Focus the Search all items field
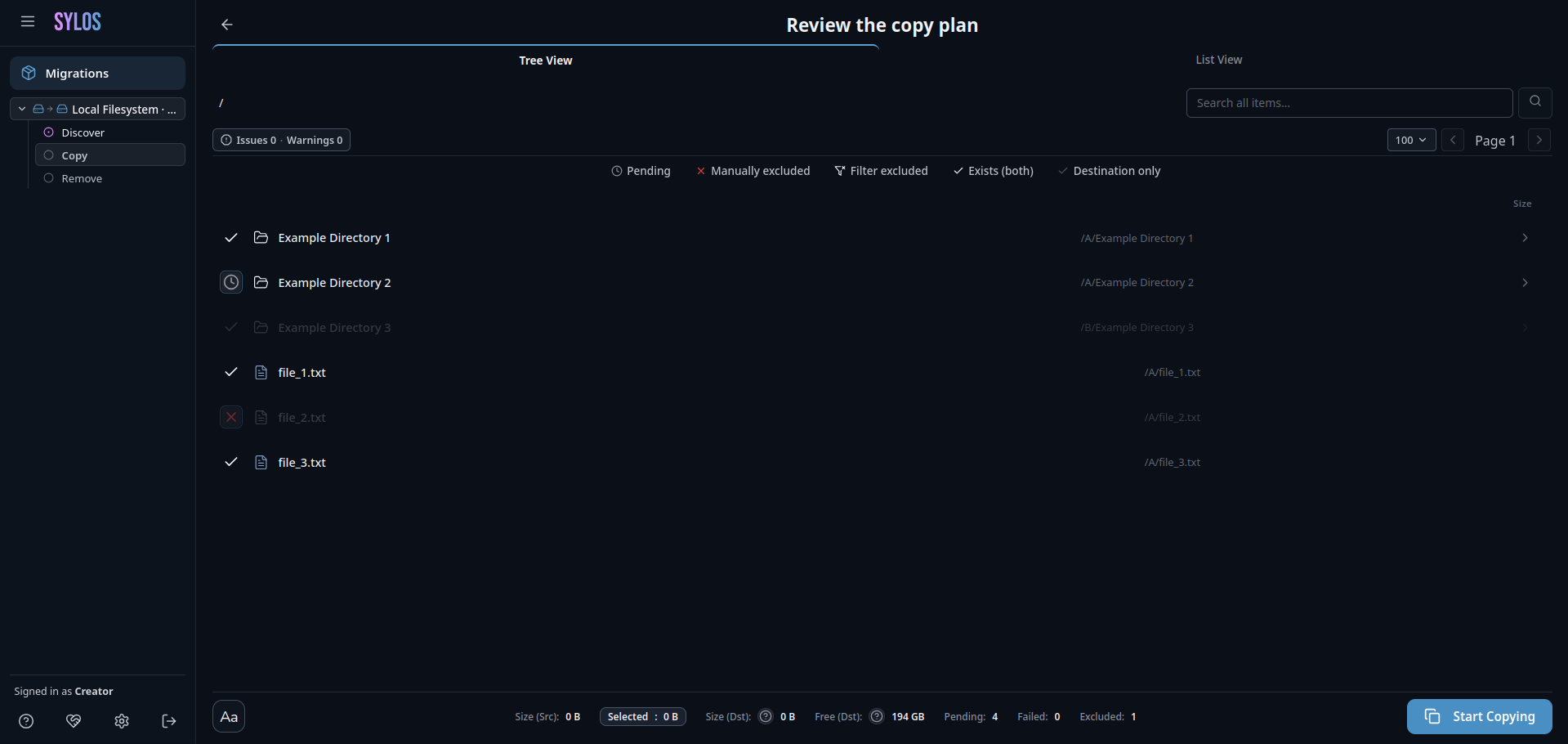This screenshot has height=744, width=1568. [x=1349, y=103]
